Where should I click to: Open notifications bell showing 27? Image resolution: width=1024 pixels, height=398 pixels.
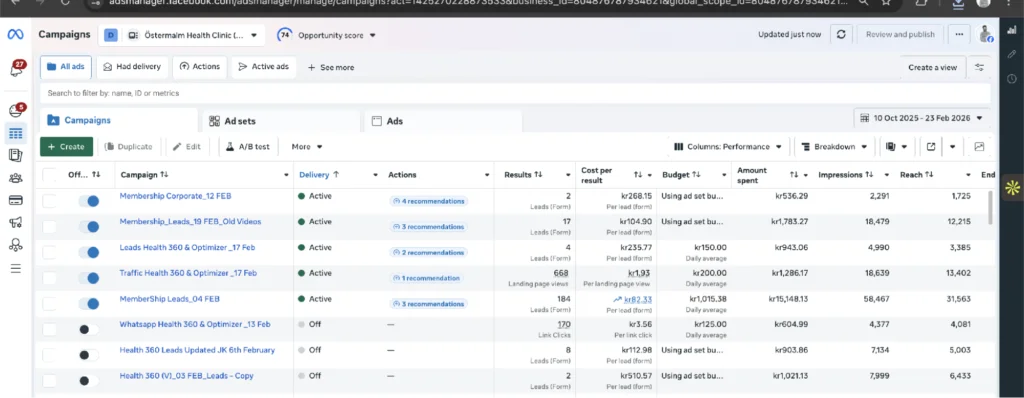[16, 69]
